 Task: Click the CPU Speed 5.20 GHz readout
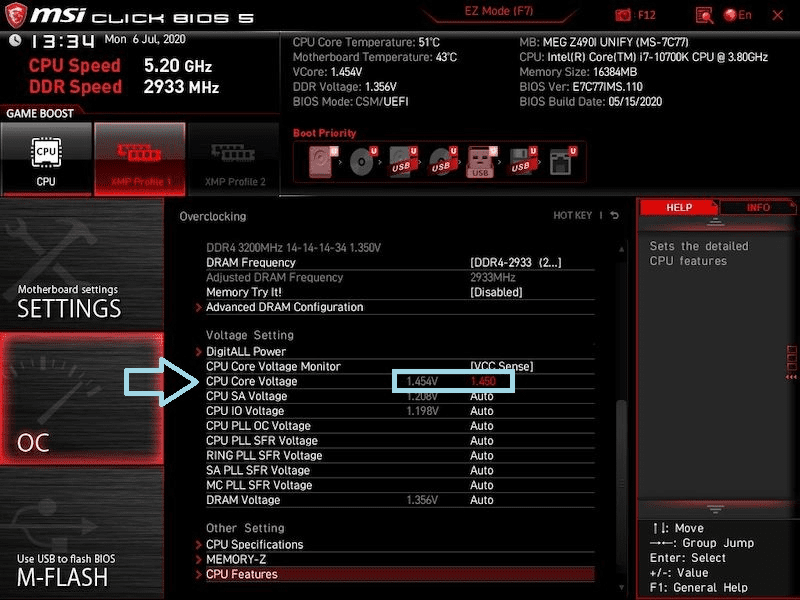point(120,65)
